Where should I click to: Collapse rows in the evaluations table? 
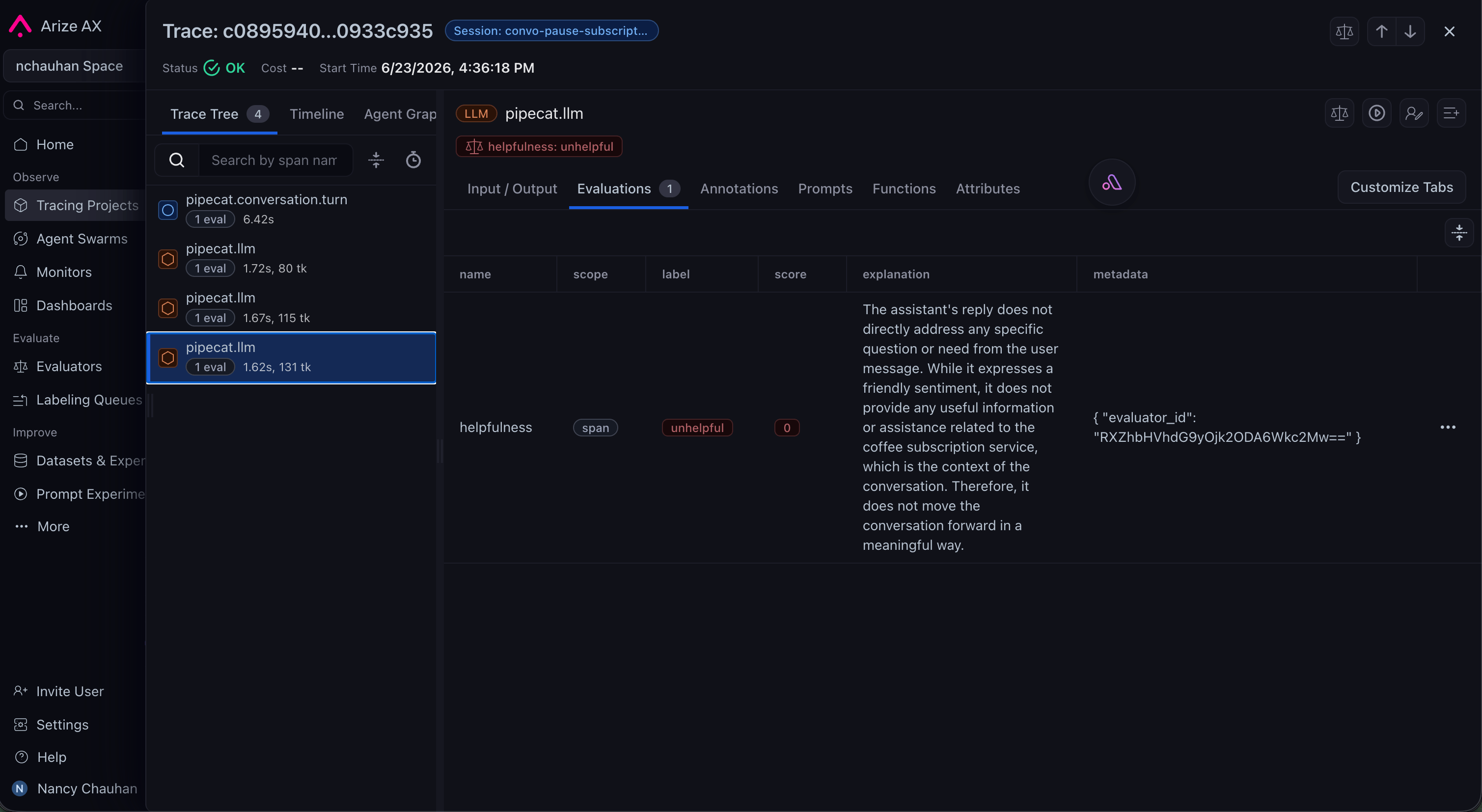[1459, 233]
